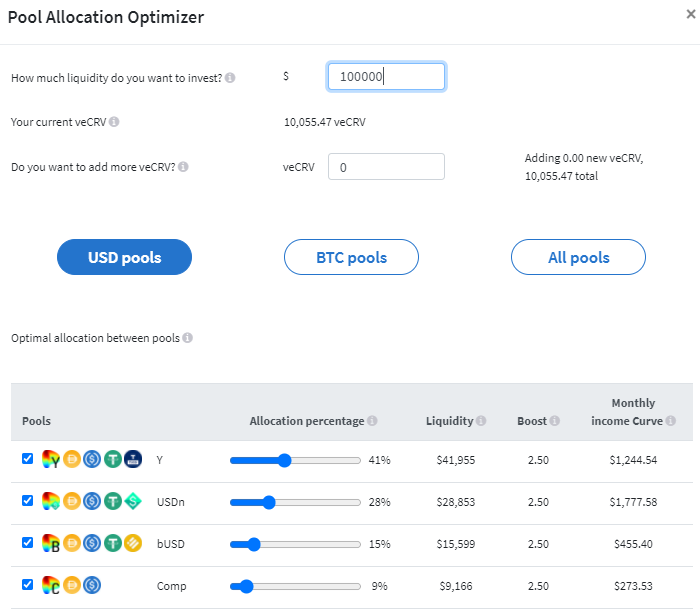
Task: Click TUSD coin icon in Y row
Action: (x=133, y=459)
